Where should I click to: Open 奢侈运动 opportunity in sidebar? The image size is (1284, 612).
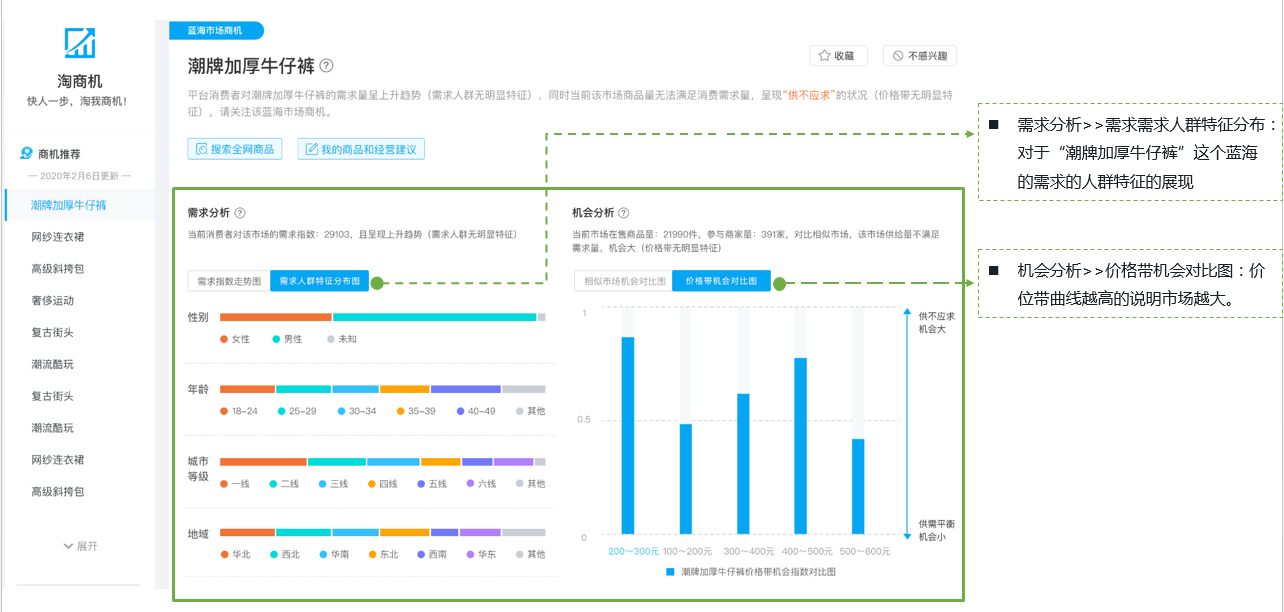click(x=53, y=300)
